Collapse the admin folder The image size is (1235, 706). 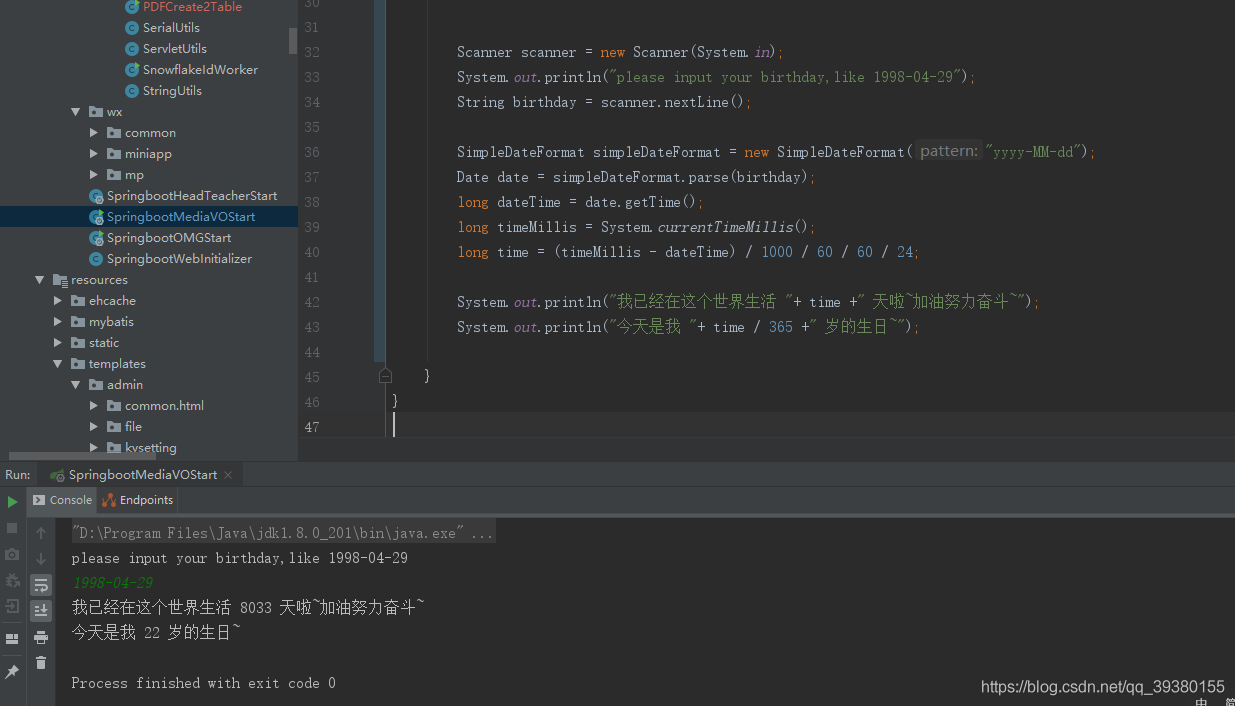click(x=76, y=385)
